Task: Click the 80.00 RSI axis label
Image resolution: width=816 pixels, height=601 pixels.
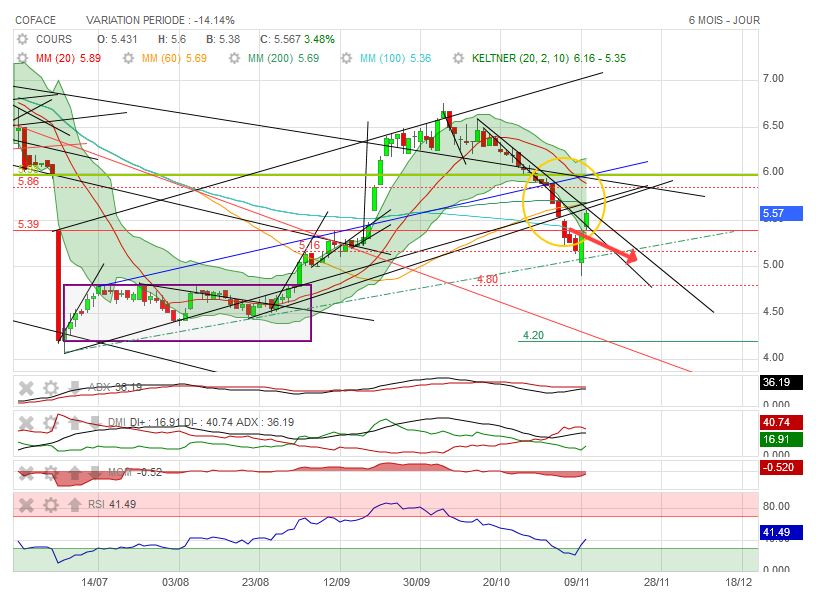Action: [776, 506]
